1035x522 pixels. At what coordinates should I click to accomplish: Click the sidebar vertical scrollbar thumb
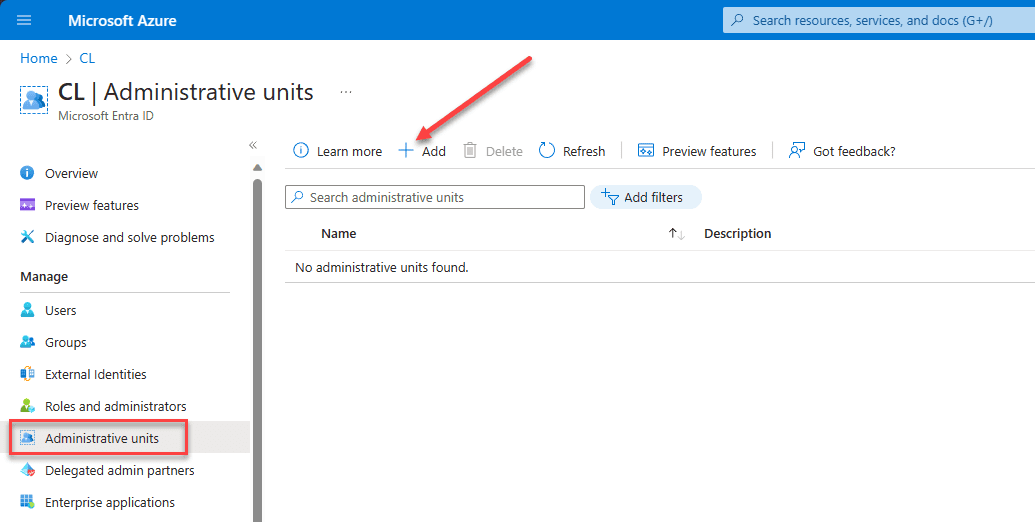(257, 350)
